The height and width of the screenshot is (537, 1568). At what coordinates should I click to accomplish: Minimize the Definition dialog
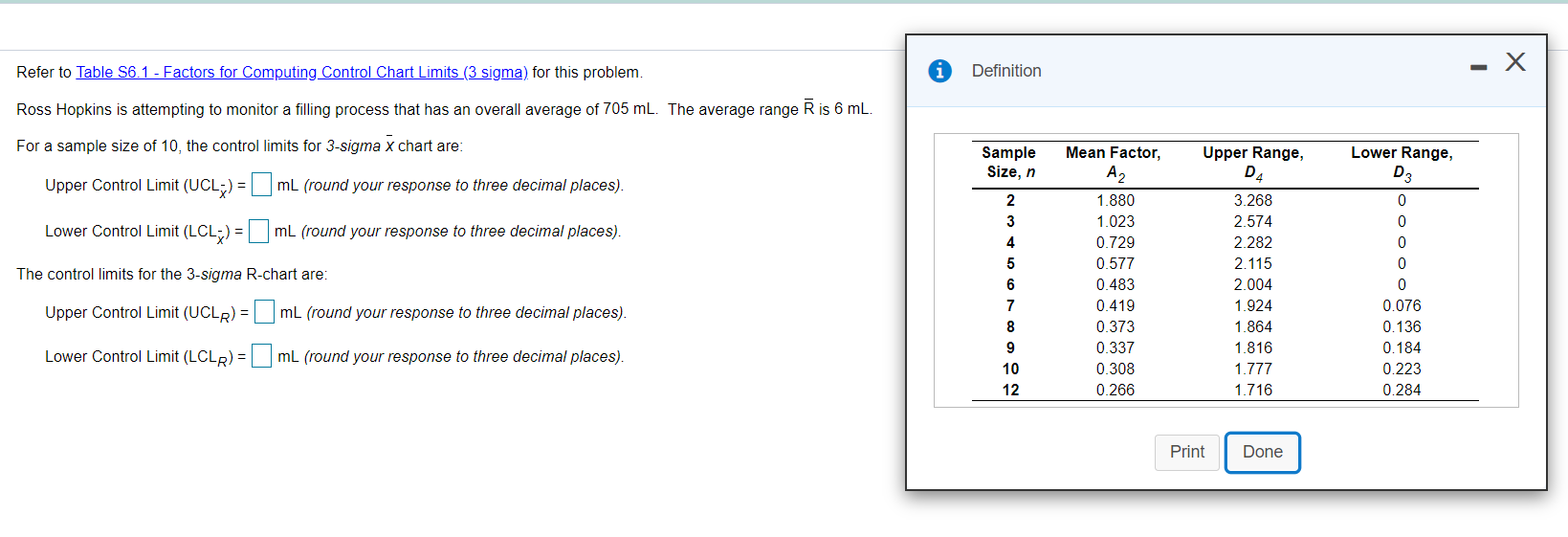(1479, 67)
